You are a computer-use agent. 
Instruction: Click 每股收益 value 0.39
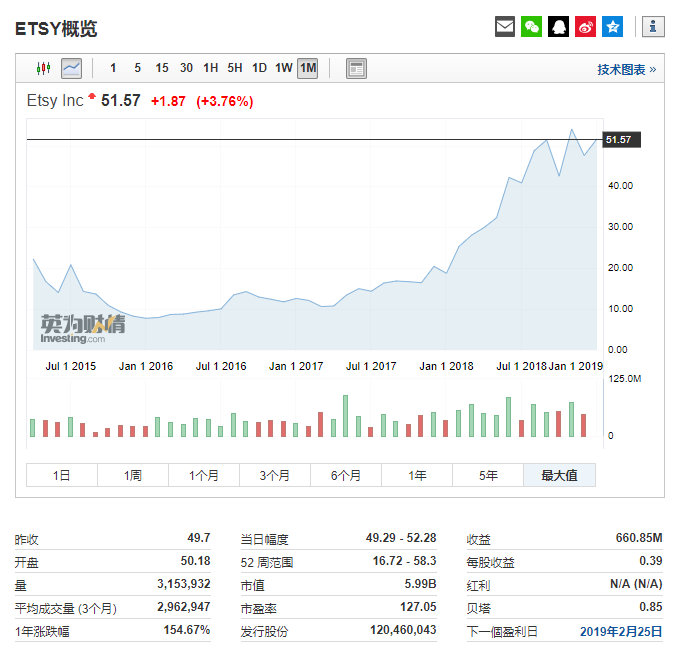651,561
